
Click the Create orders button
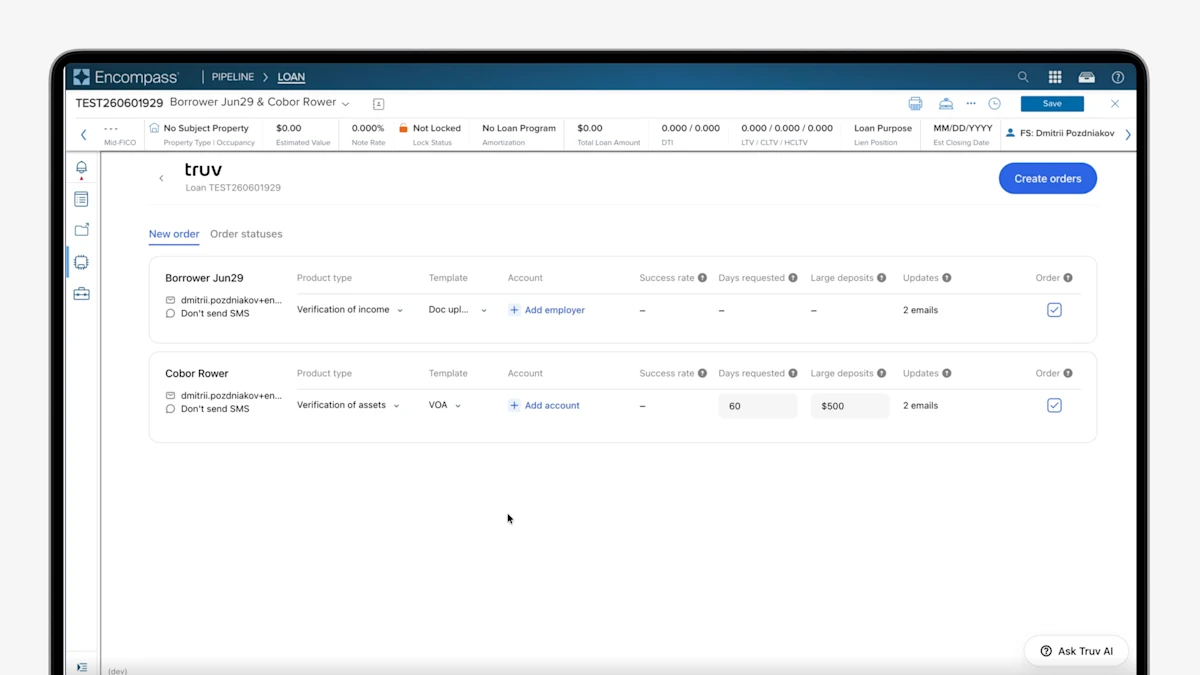(1048, 179)
